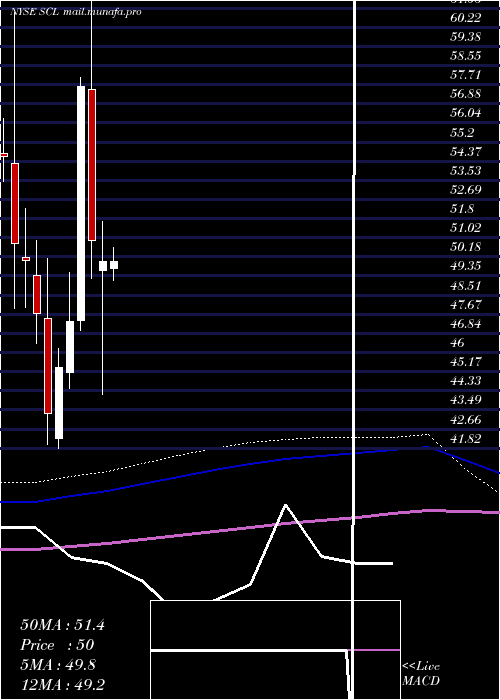Click the 49.35 price axis label
This screenshot has width=500, height=700.
coord(465,266)
